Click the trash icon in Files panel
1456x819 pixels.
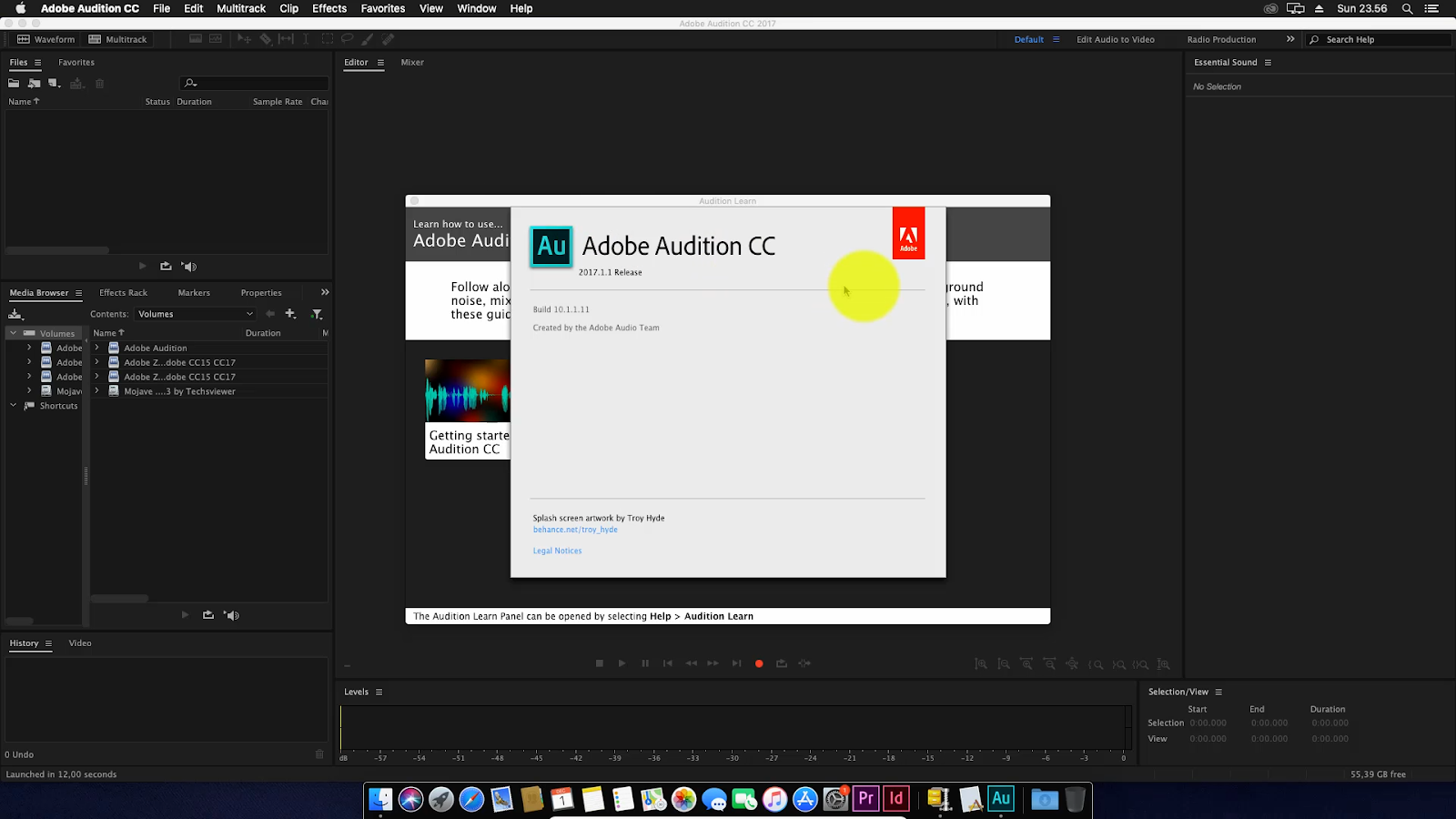pos(100,83)
